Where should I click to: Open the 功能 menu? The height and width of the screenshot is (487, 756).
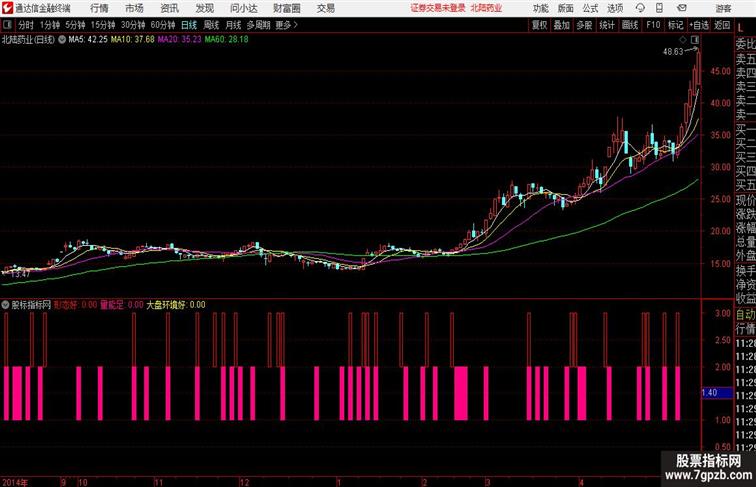click(x=540, y=8)
